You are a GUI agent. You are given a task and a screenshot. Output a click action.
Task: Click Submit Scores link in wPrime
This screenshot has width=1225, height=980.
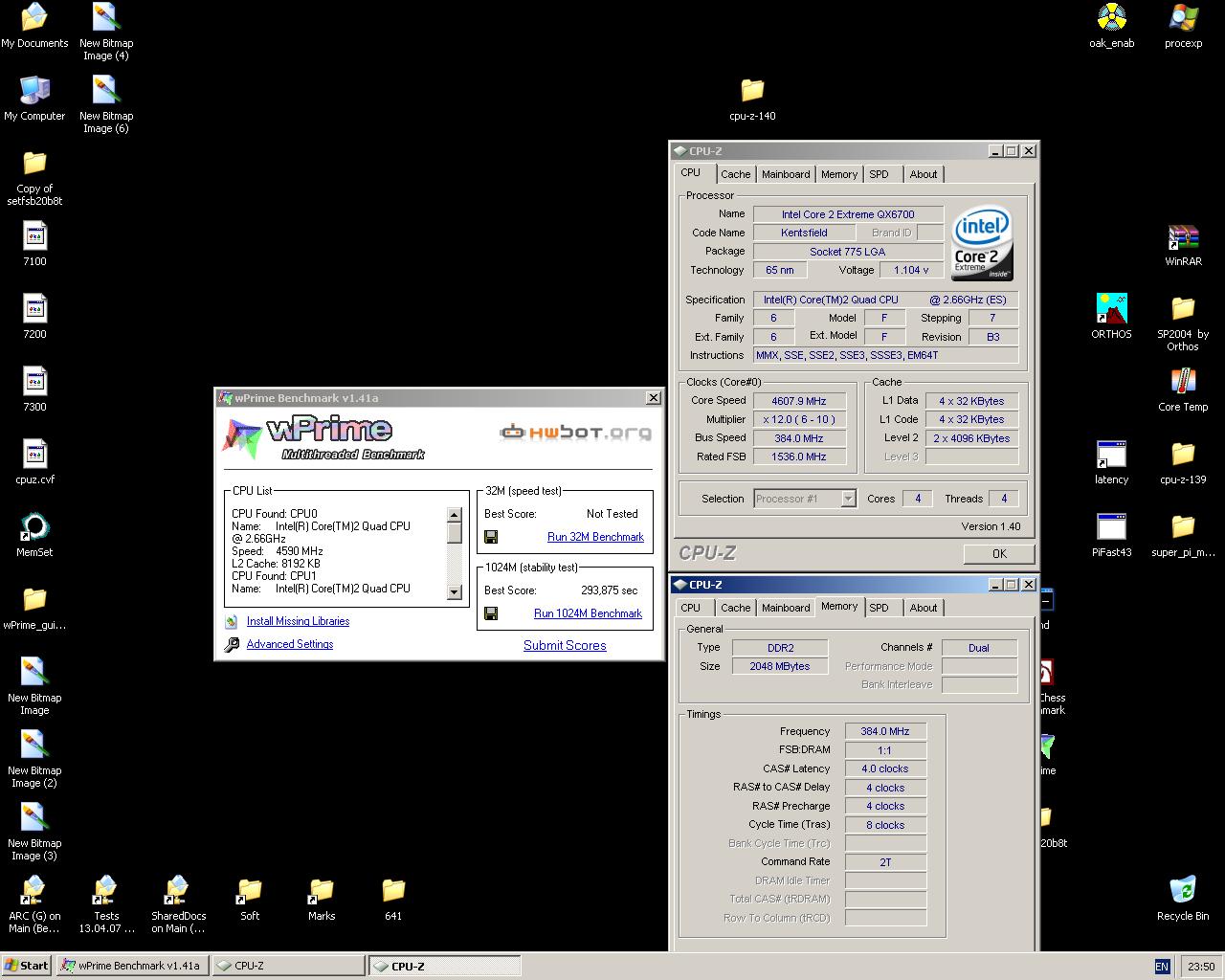click(565, 645)
